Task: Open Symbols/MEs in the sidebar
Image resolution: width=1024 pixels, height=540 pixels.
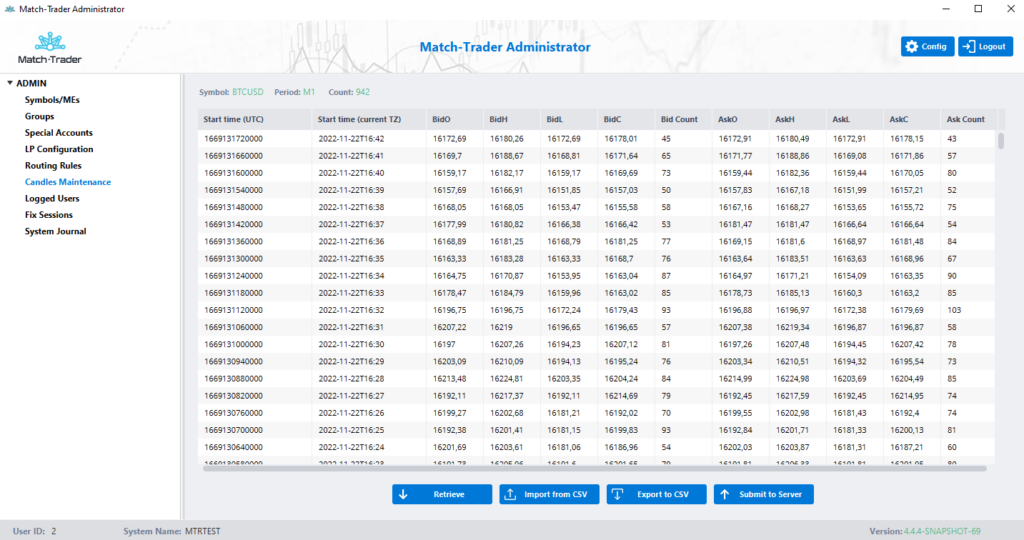Action: click(52, 100)
